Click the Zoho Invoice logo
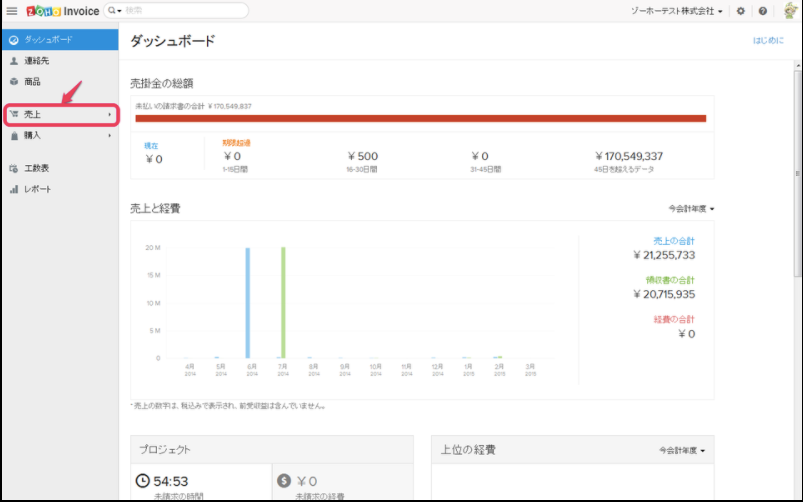This screenshot has width=803, height=502. [61, 10]
